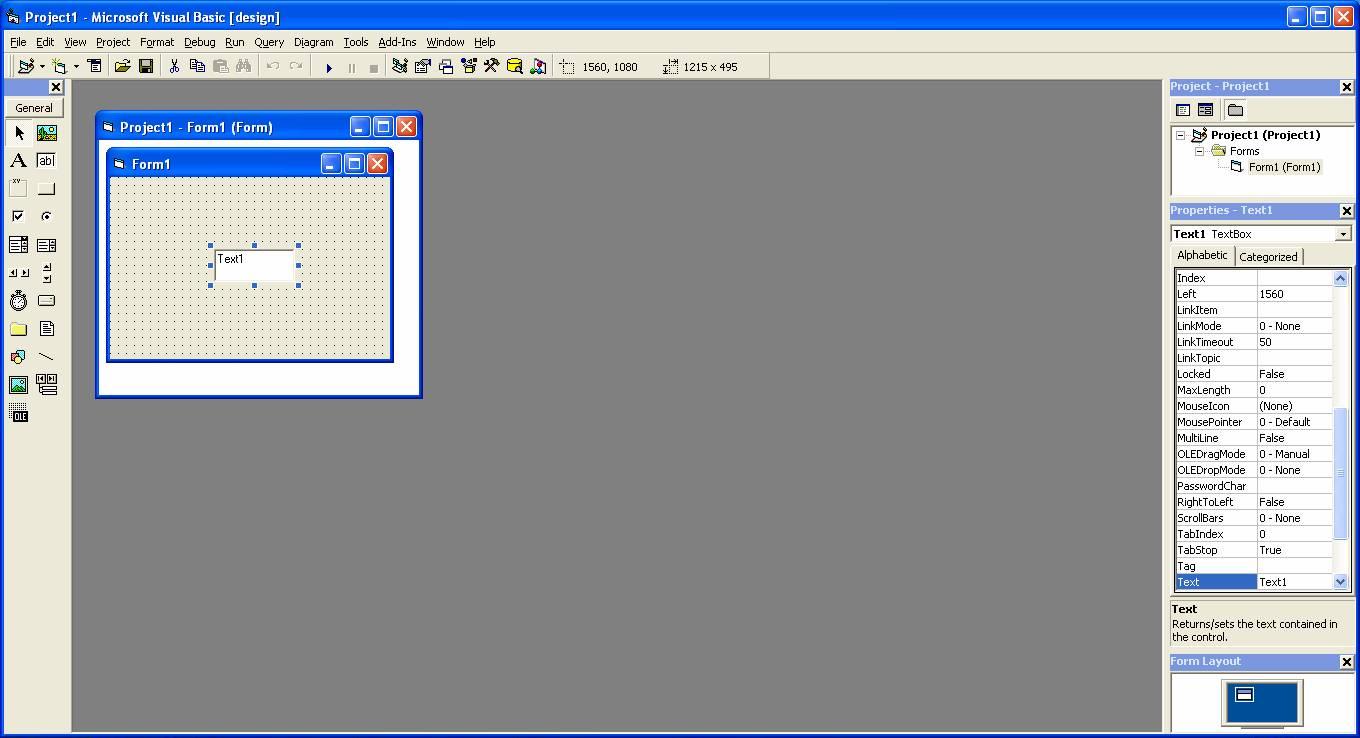This screenshot has width=1360, height=738.
Task: Click View Object icon in Project panel
Action: (1205, 110)
